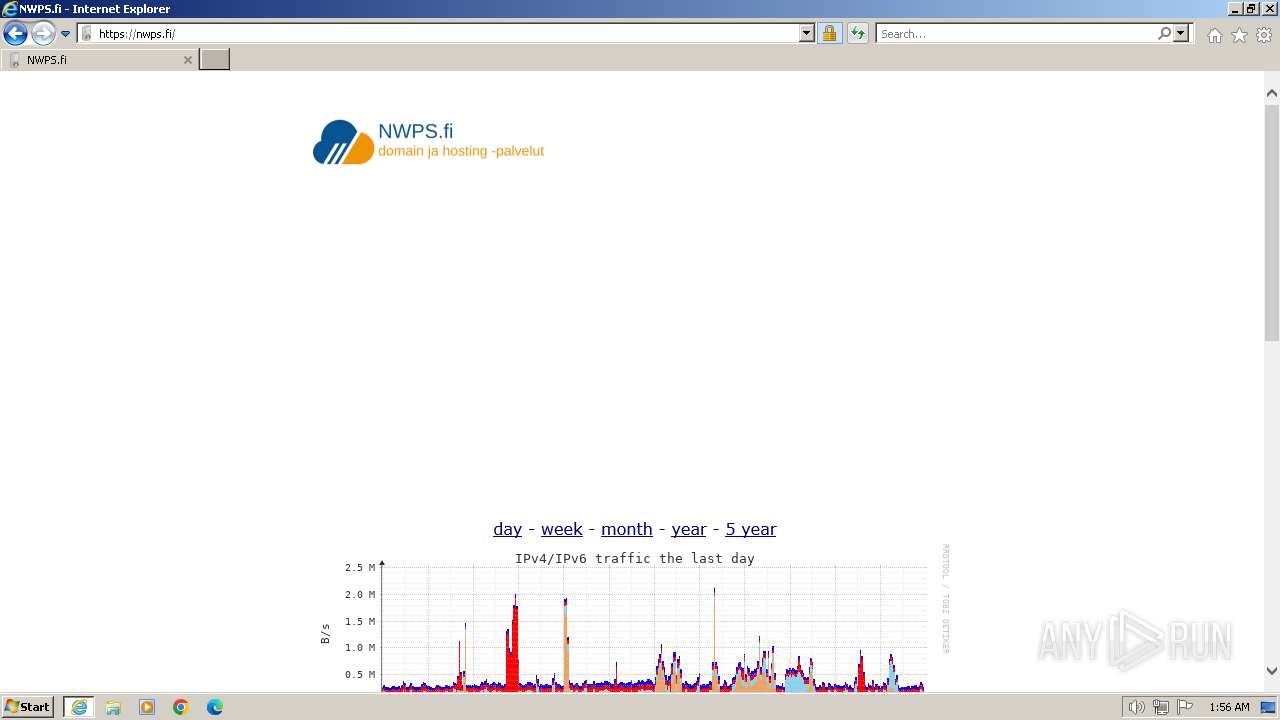The image size is (1280, 720).
Task: View the security lock report icon
Action: (829, 33)
